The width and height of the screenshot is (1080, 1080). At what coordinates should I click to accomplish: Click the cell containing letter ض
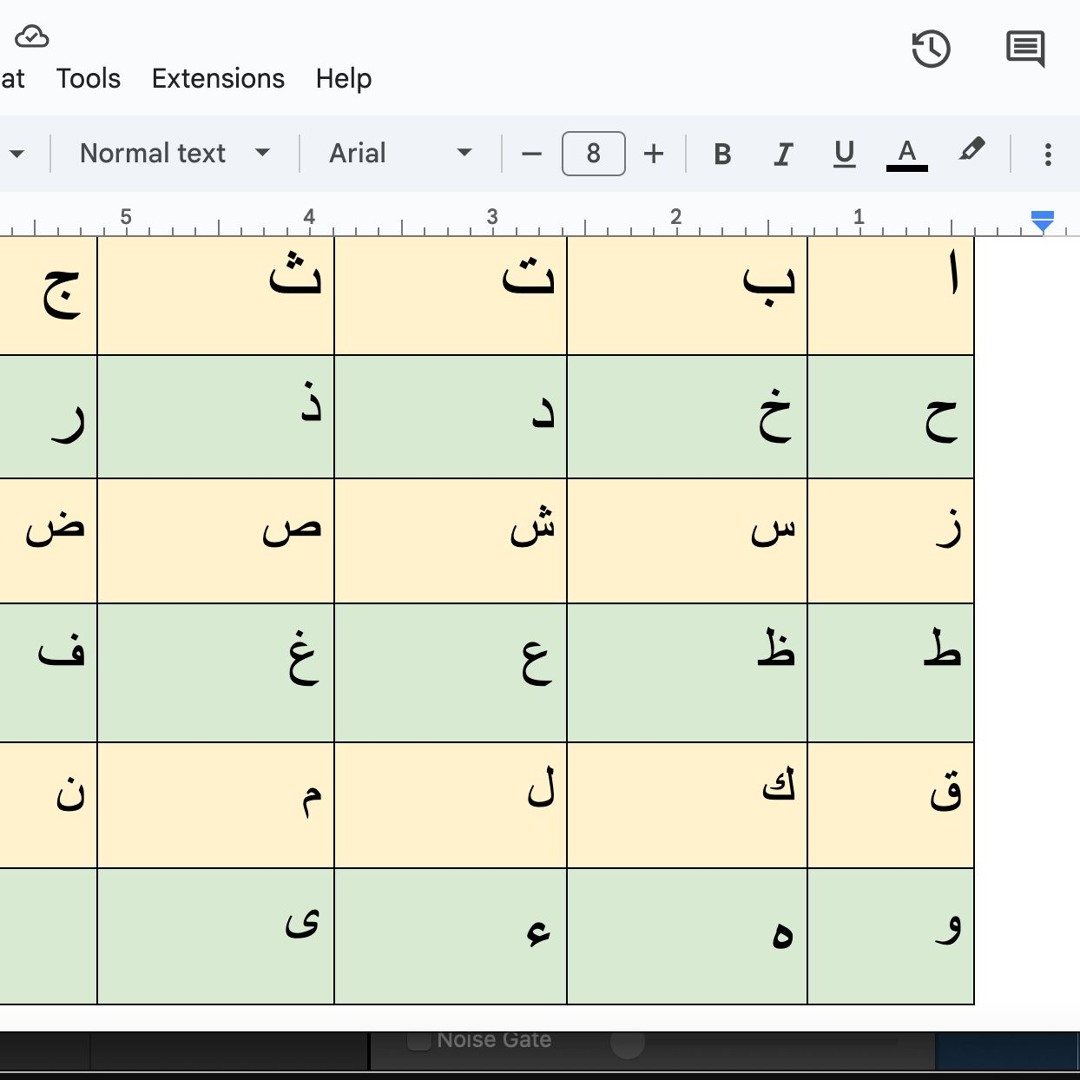click(48, 541)
